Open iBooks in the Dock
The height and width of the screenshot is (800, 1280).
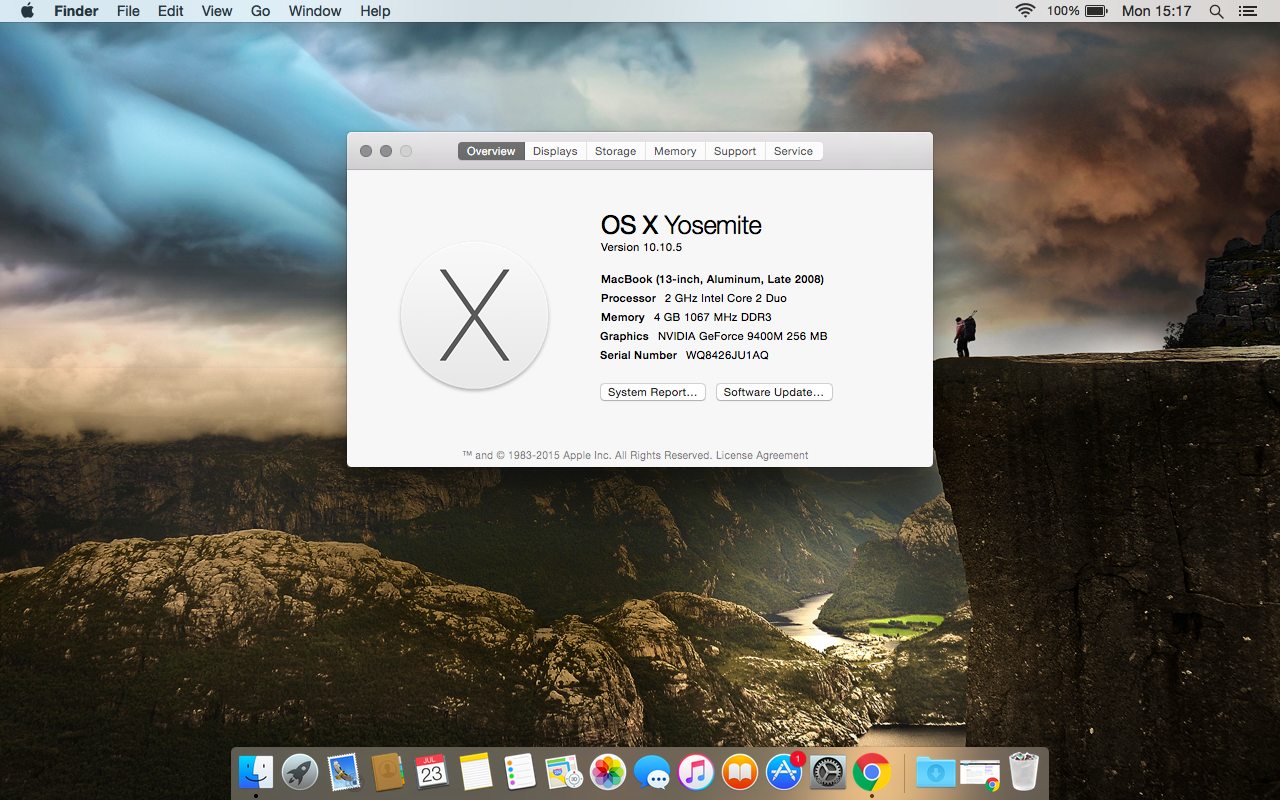(x=740, y=772)
